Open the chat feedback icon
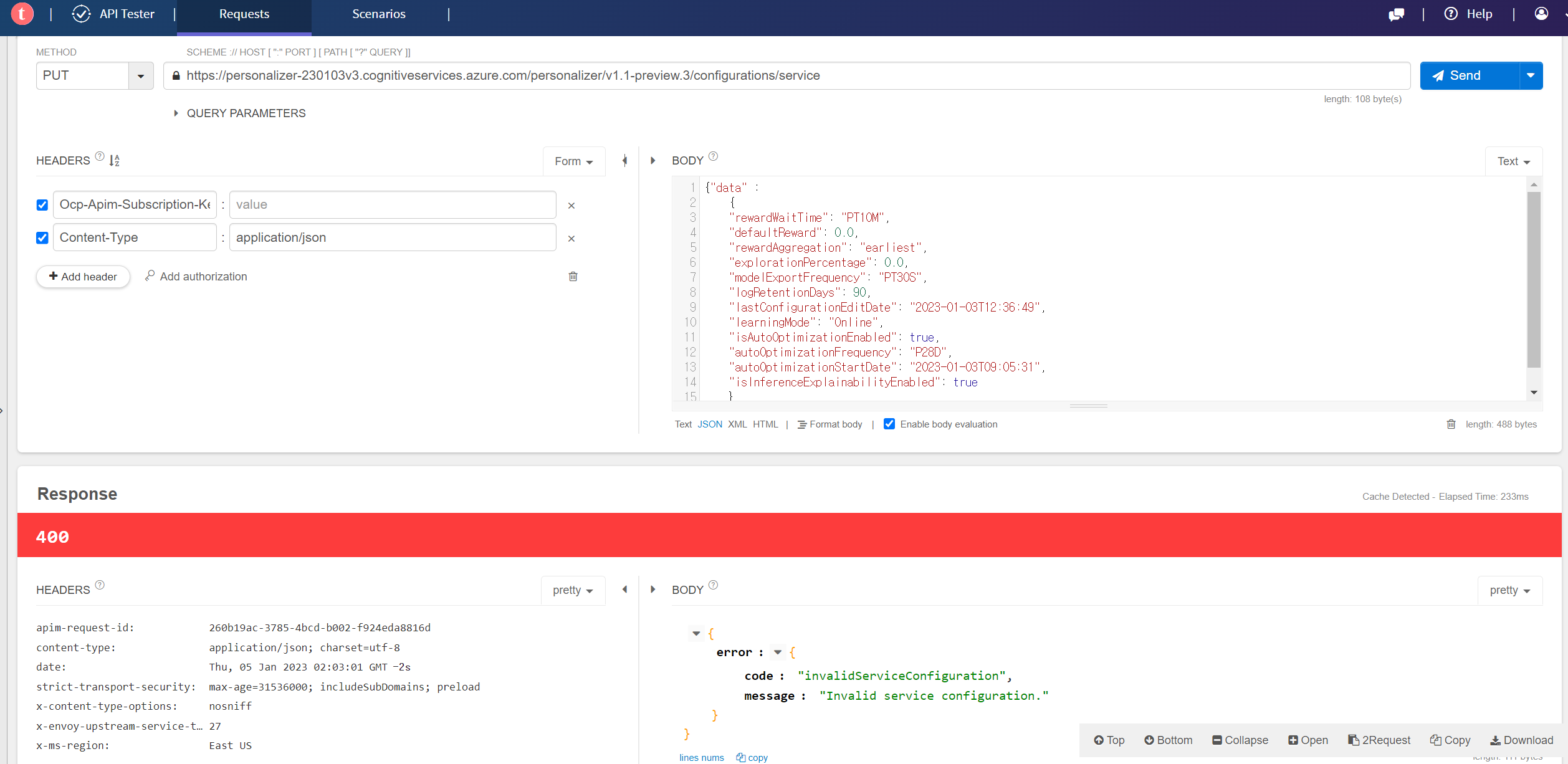1568x764 pixels. [1396, 14]
